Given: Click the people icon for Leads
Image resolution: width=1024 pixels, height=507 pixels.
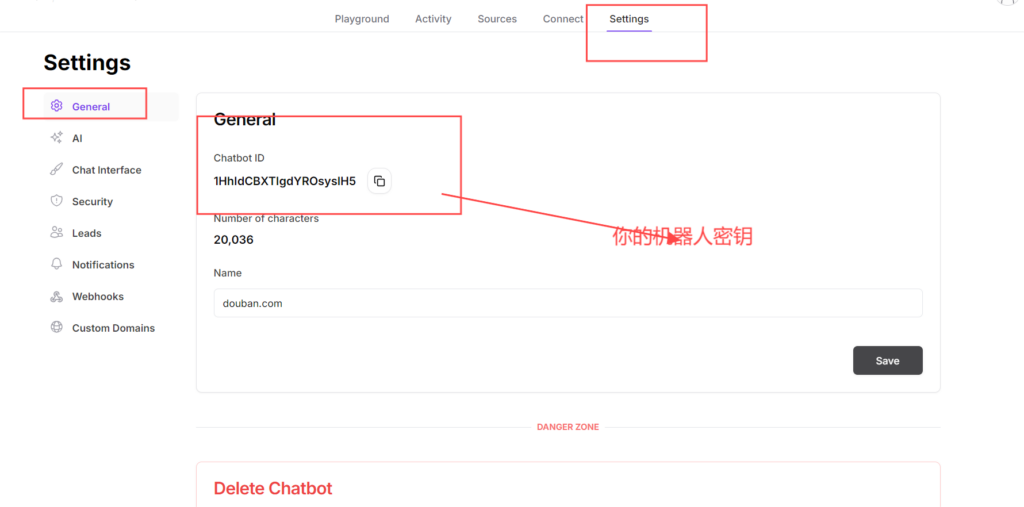Looking at the screenshot, I should [57, 233].
